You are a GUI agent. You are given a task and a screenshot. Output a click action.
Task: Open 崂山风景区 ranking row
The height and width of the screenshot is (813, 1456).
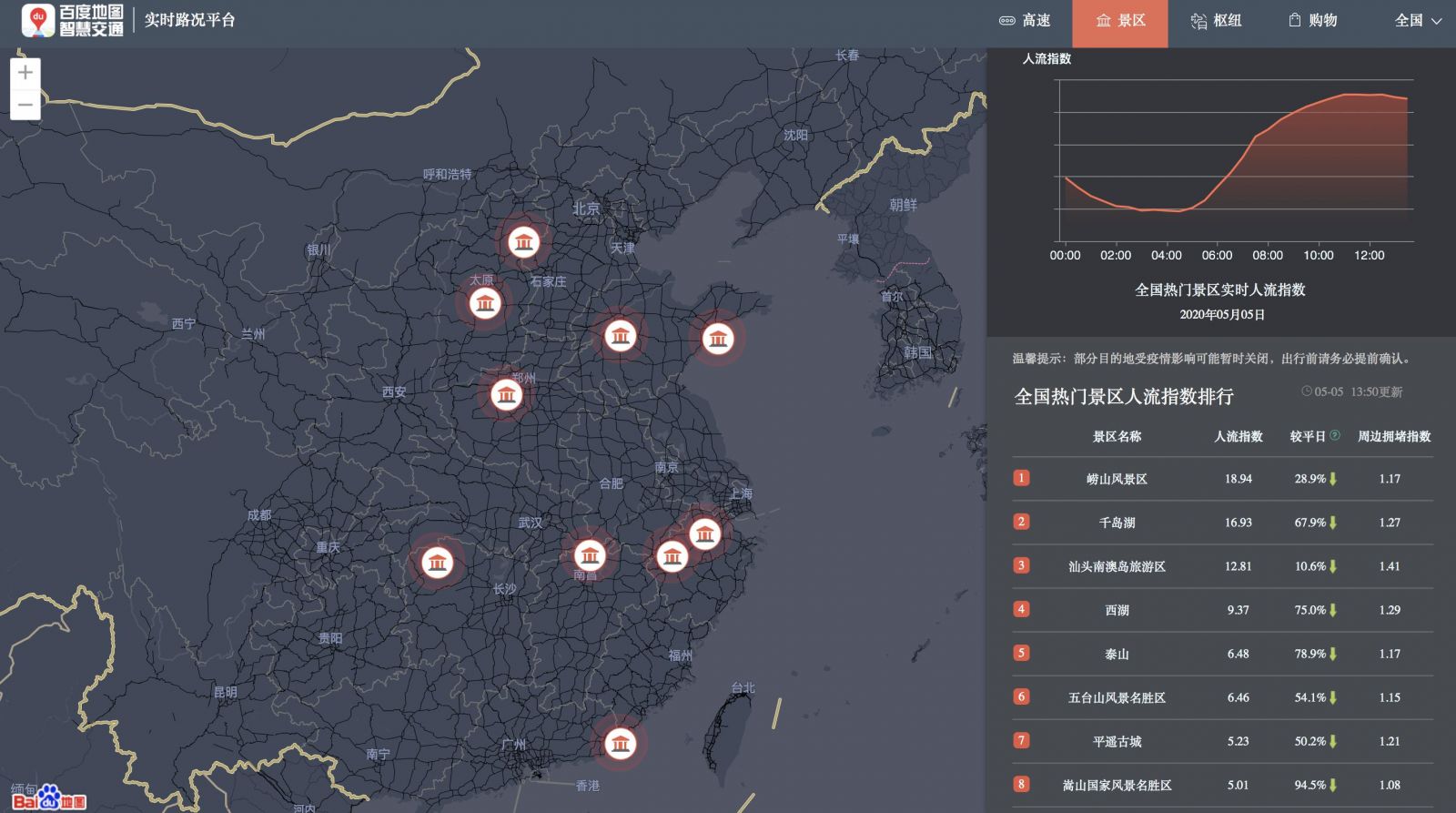(1222, 478)
